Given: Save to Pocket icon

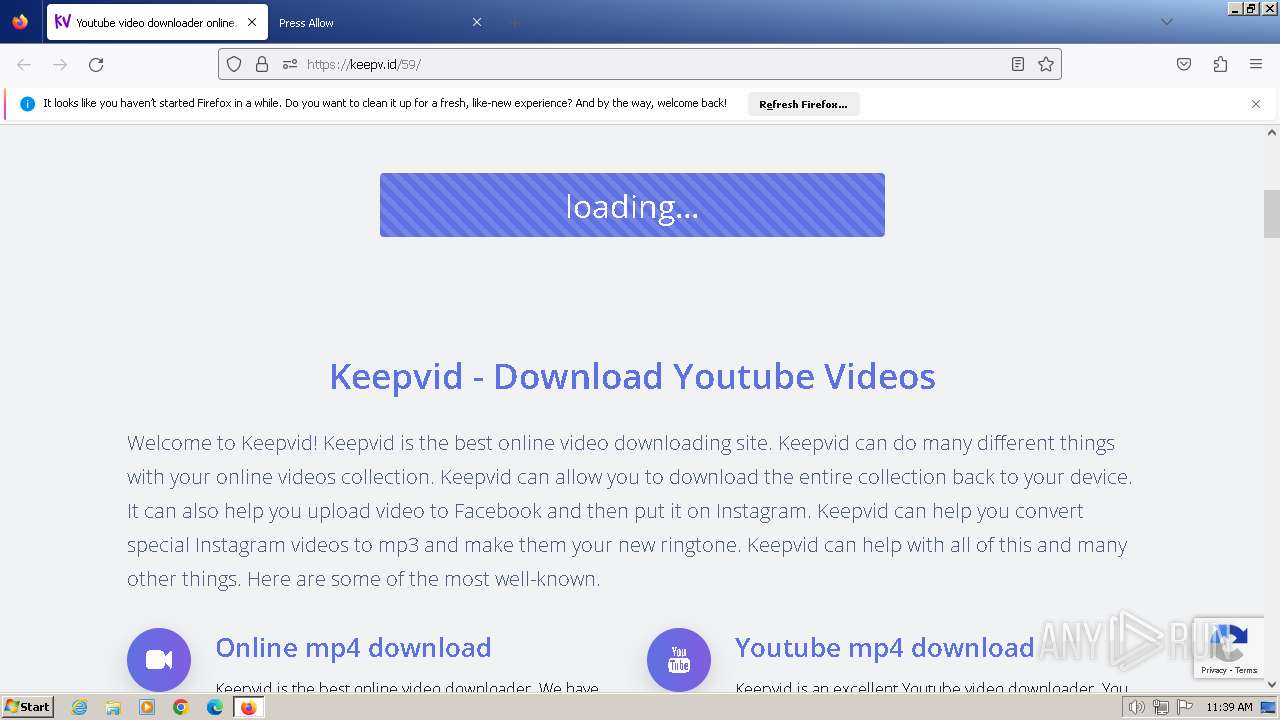Looking at the screenshot, I should [1184, 64].
